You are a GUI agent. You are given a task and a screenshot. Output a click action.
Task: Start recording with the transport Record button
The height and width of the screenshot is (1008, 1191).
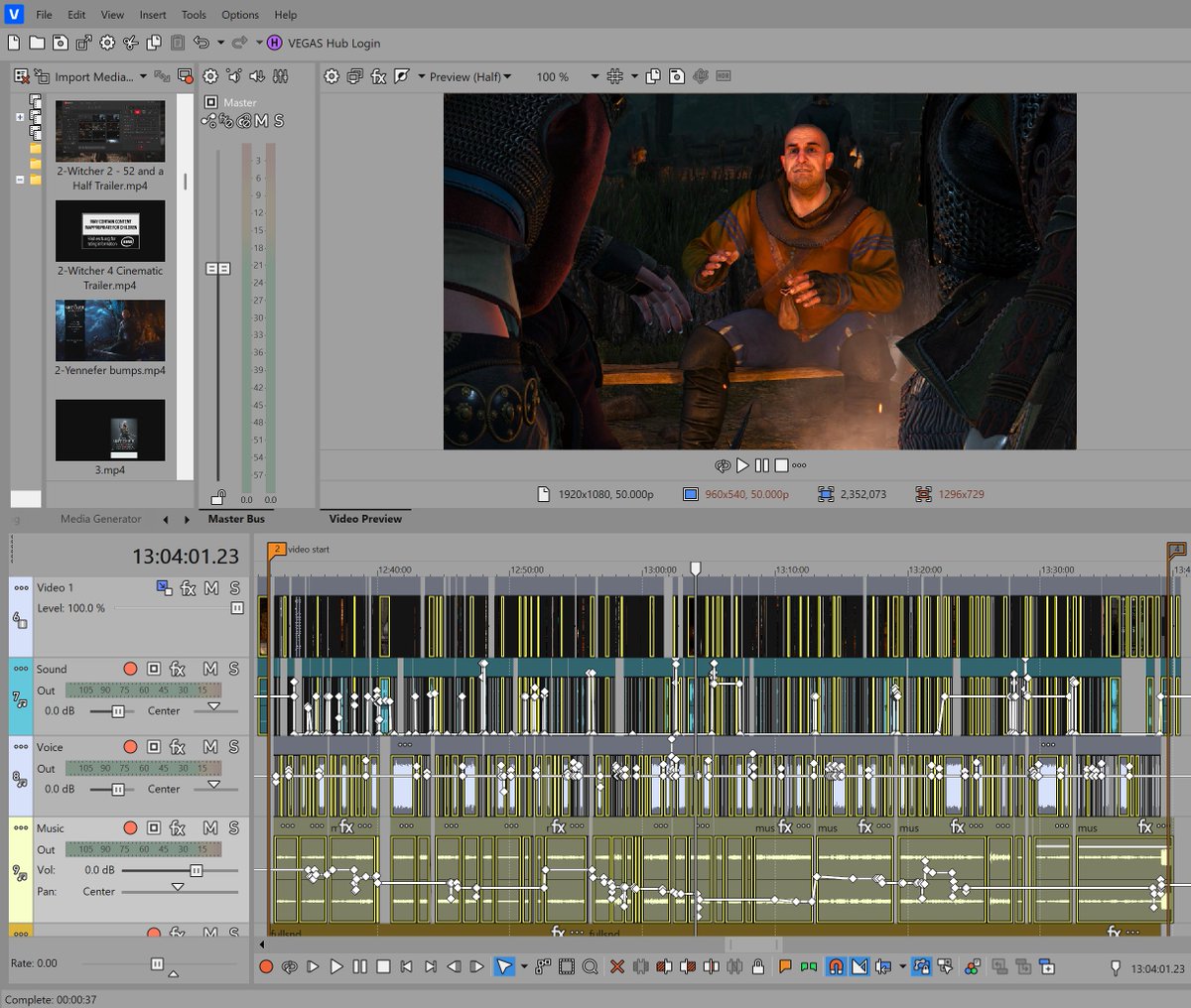(x=266, y=966)
